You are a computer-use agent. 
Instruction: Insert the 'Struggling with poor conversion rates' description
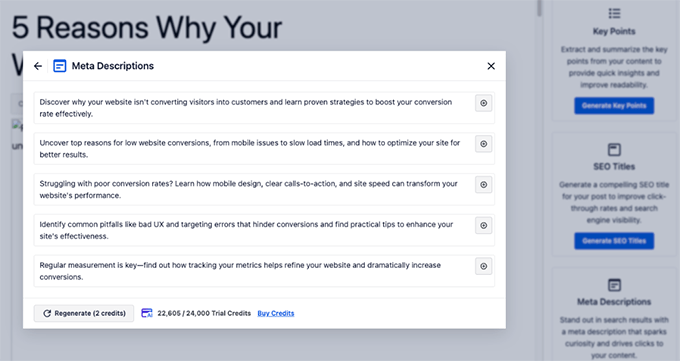484,185
